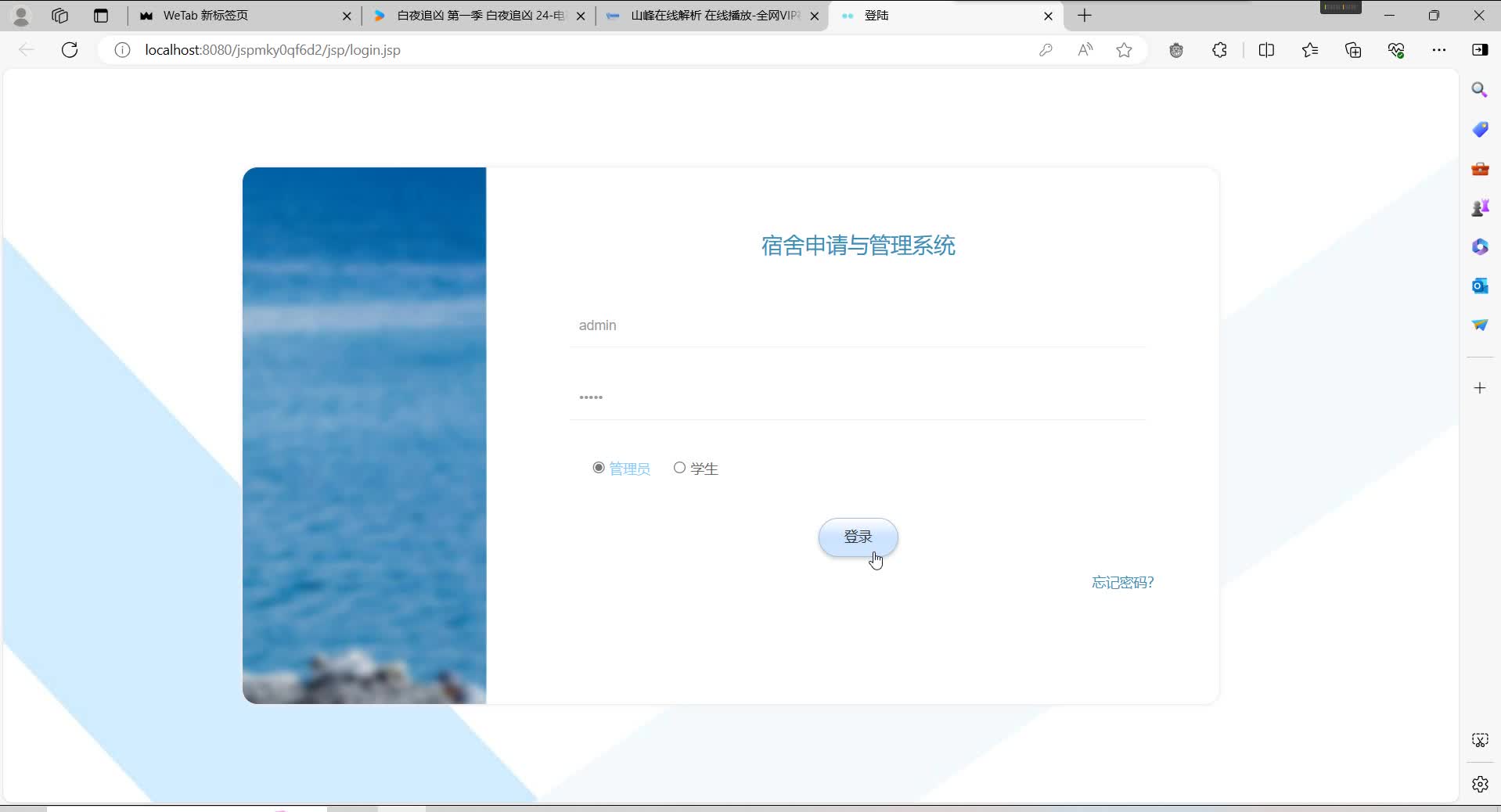
Task: Click the back navigation arrow
Action: point(27,50)
